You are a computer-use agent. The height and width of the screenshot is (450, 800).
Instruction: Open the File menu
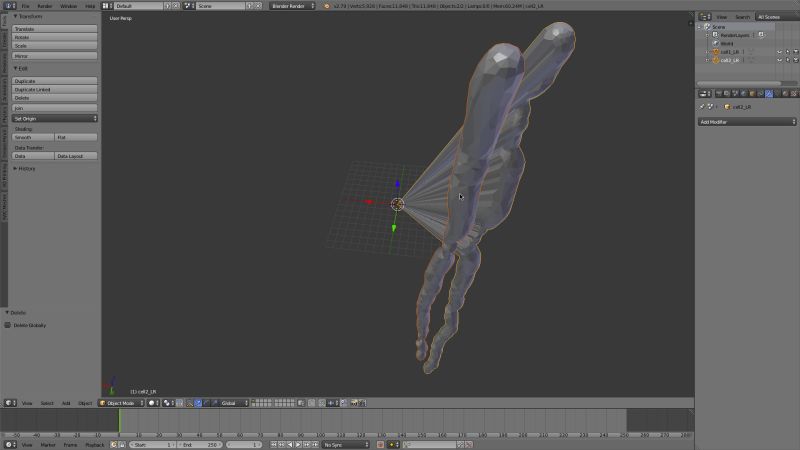25,6
